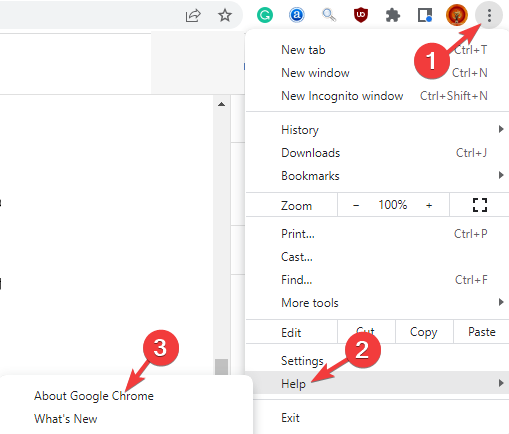Click the Share this page icon

pyautogui.click(x=193, y=15)
